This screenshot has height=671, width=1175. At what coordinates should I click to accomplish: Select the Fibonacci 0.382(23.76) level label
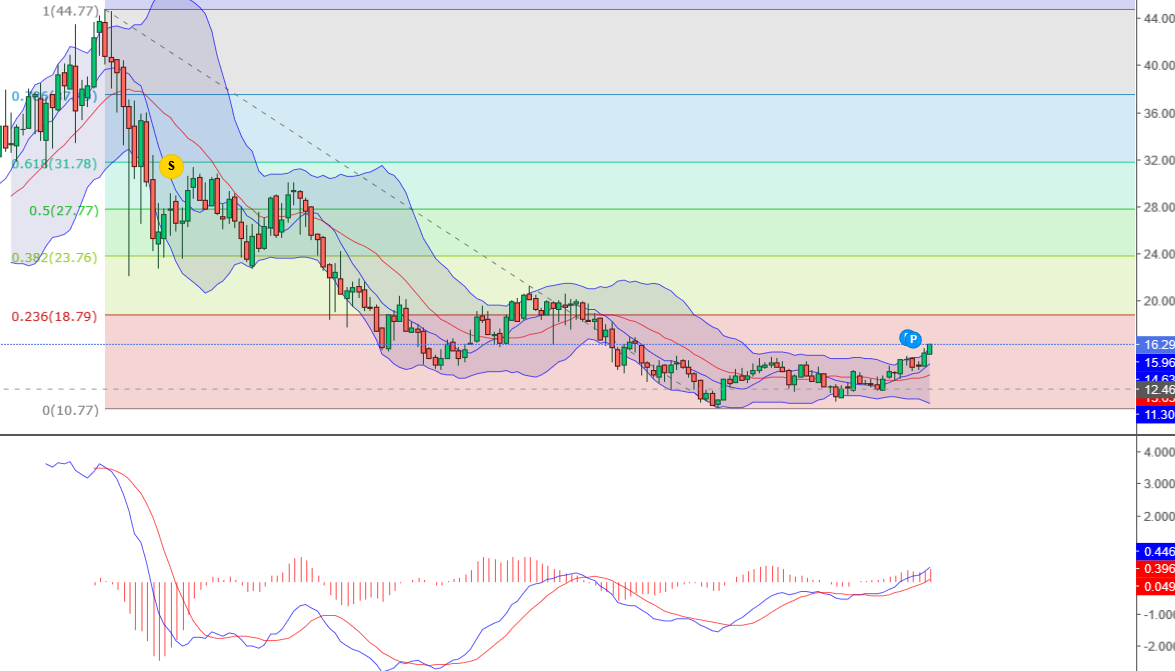(54, 257)
